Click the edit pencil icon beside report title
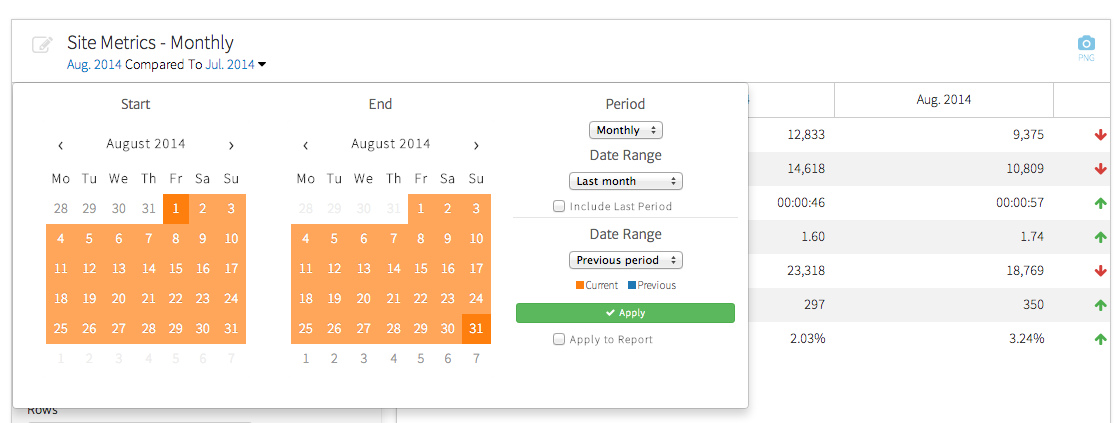The height and width of the screenshot is (423, 1120). coord(41,44)
